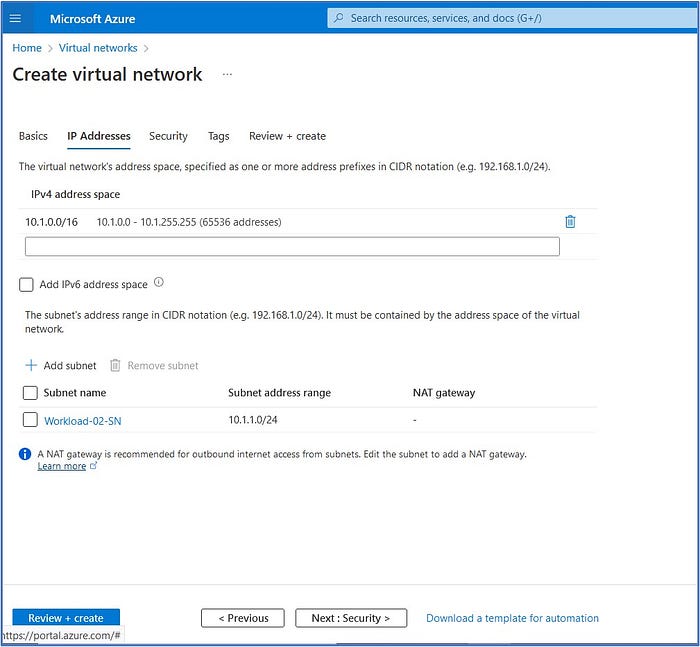Check the Workload-02-SN subnet row
This screenshot has width=700, height=647.
(30, 420)
